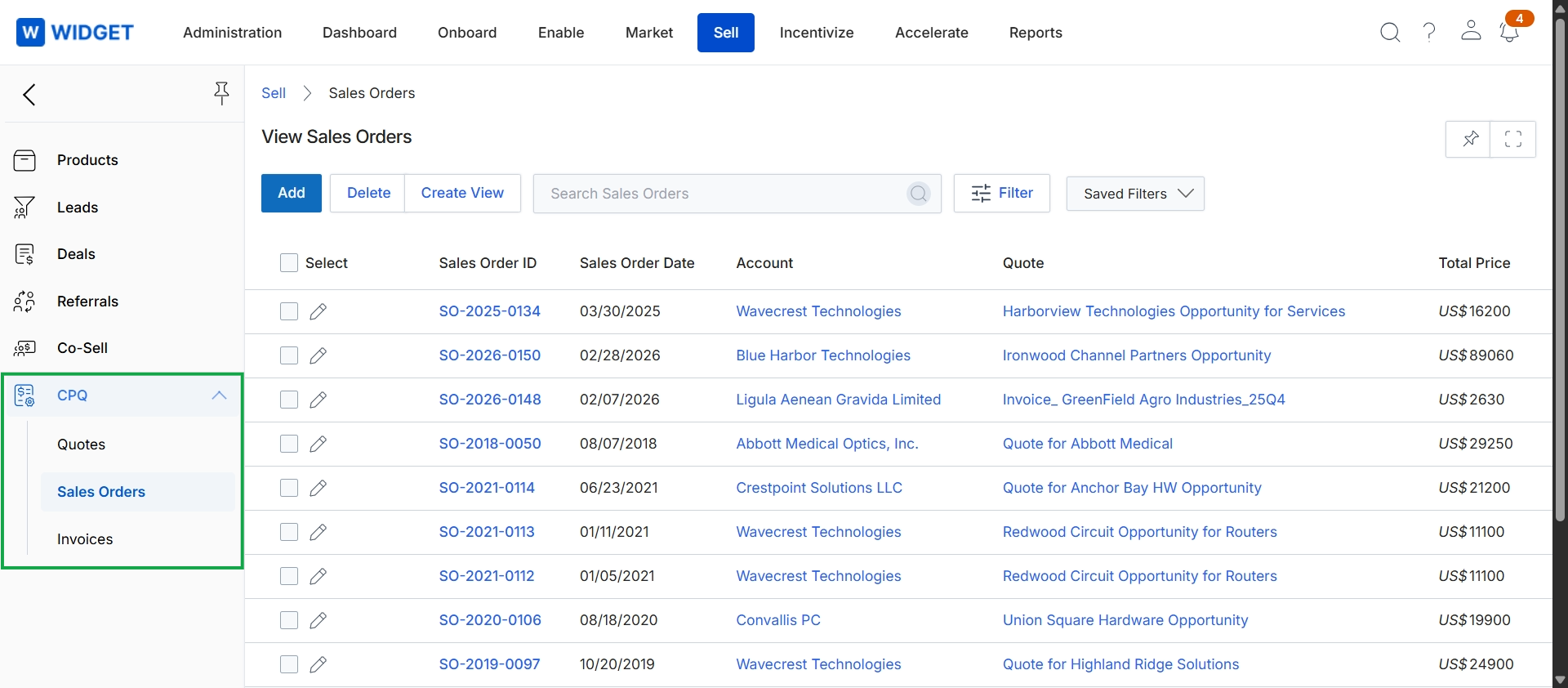Screen dimensions: 1568x688
Task: Select checkbox for order SO-2021-0113
Action: pos(289,532)
